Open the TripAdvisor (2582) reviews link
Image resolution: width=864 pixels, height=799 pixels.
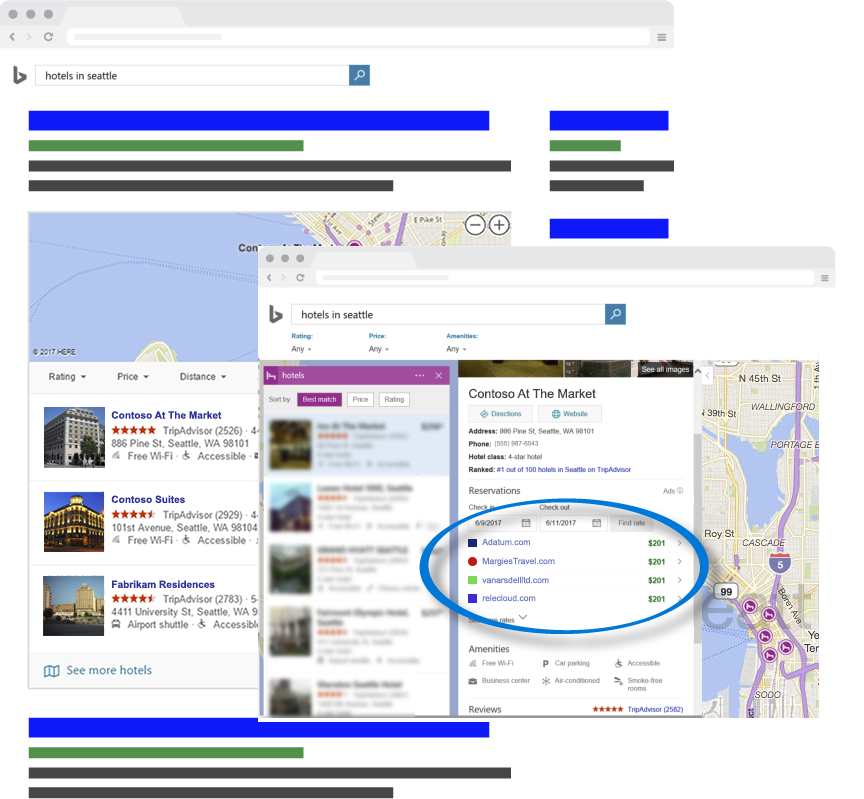click(655, 709)
